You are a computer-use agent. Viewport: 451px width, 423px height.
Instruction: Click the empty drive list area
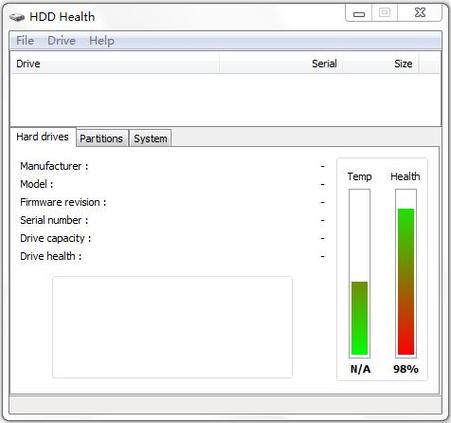tap(226, 100)
